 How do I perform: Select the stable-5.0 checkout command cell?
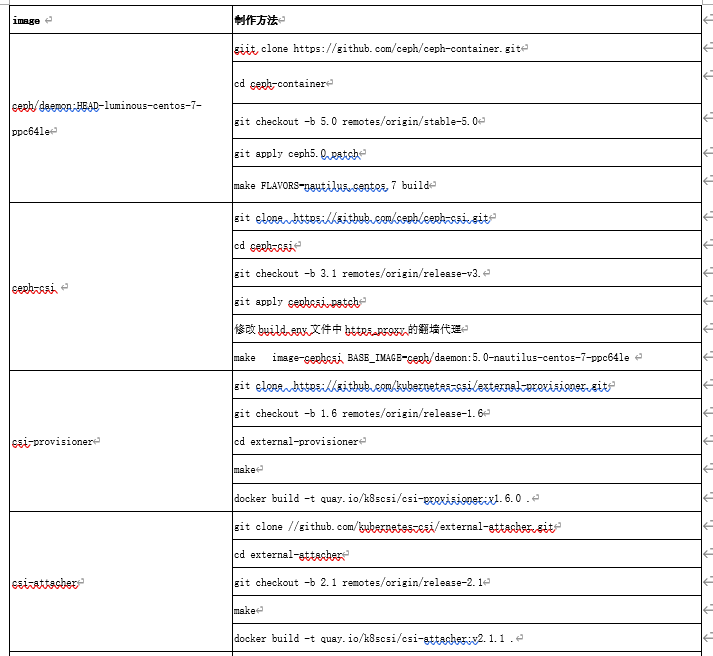[x=467, y=121]
